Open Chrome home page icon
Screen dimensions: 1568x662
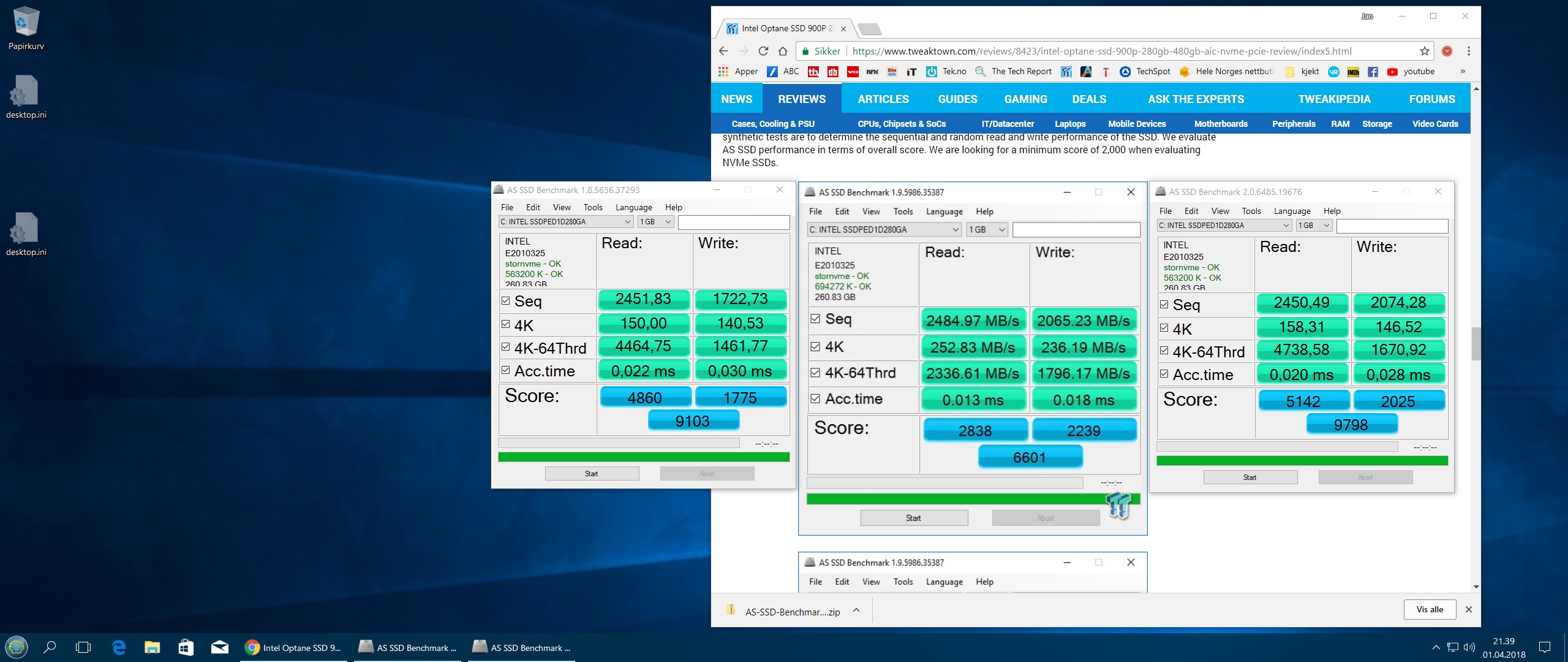click(783, 51)
